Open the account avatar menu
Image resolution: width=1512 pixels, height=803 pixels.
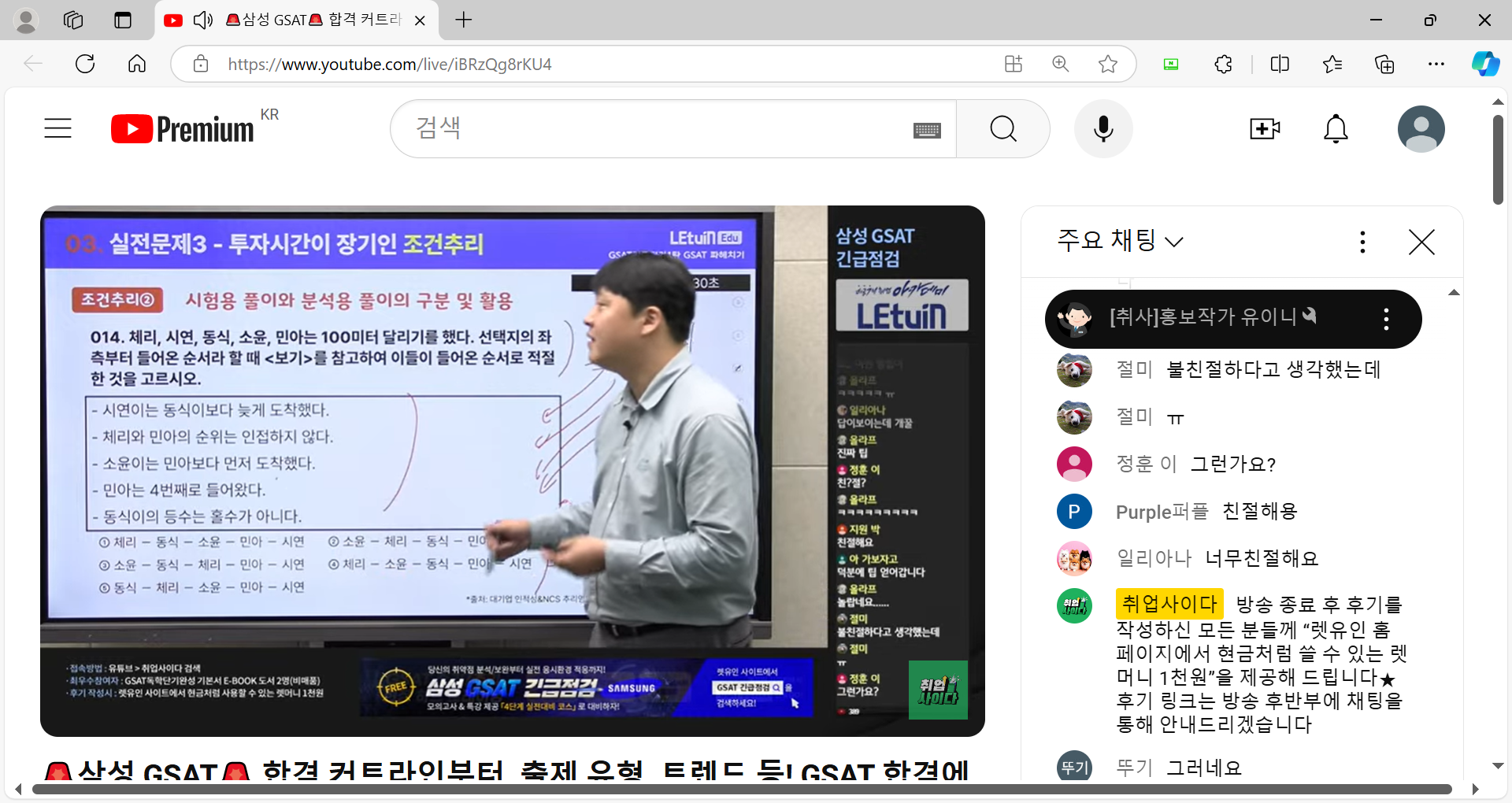click(x=1421, y=128)
